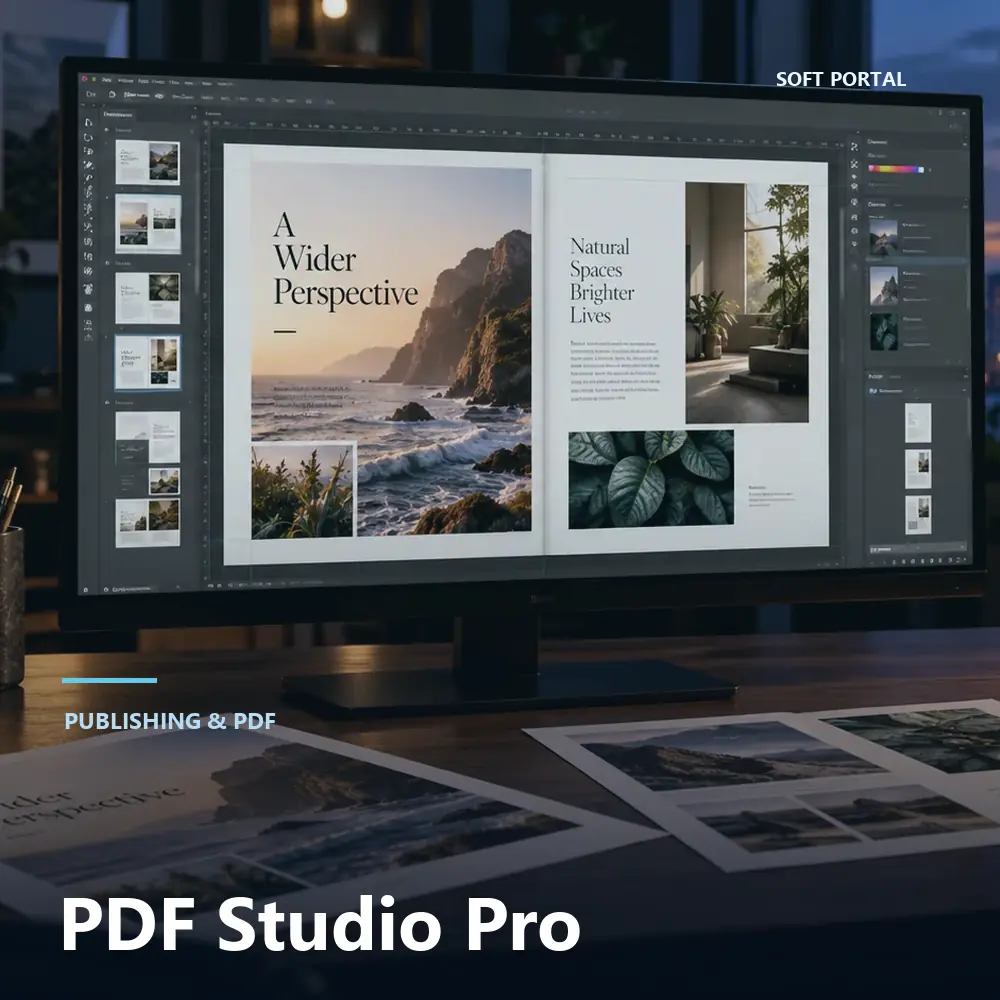Select the large coastal cliff photo on left page

391,349
